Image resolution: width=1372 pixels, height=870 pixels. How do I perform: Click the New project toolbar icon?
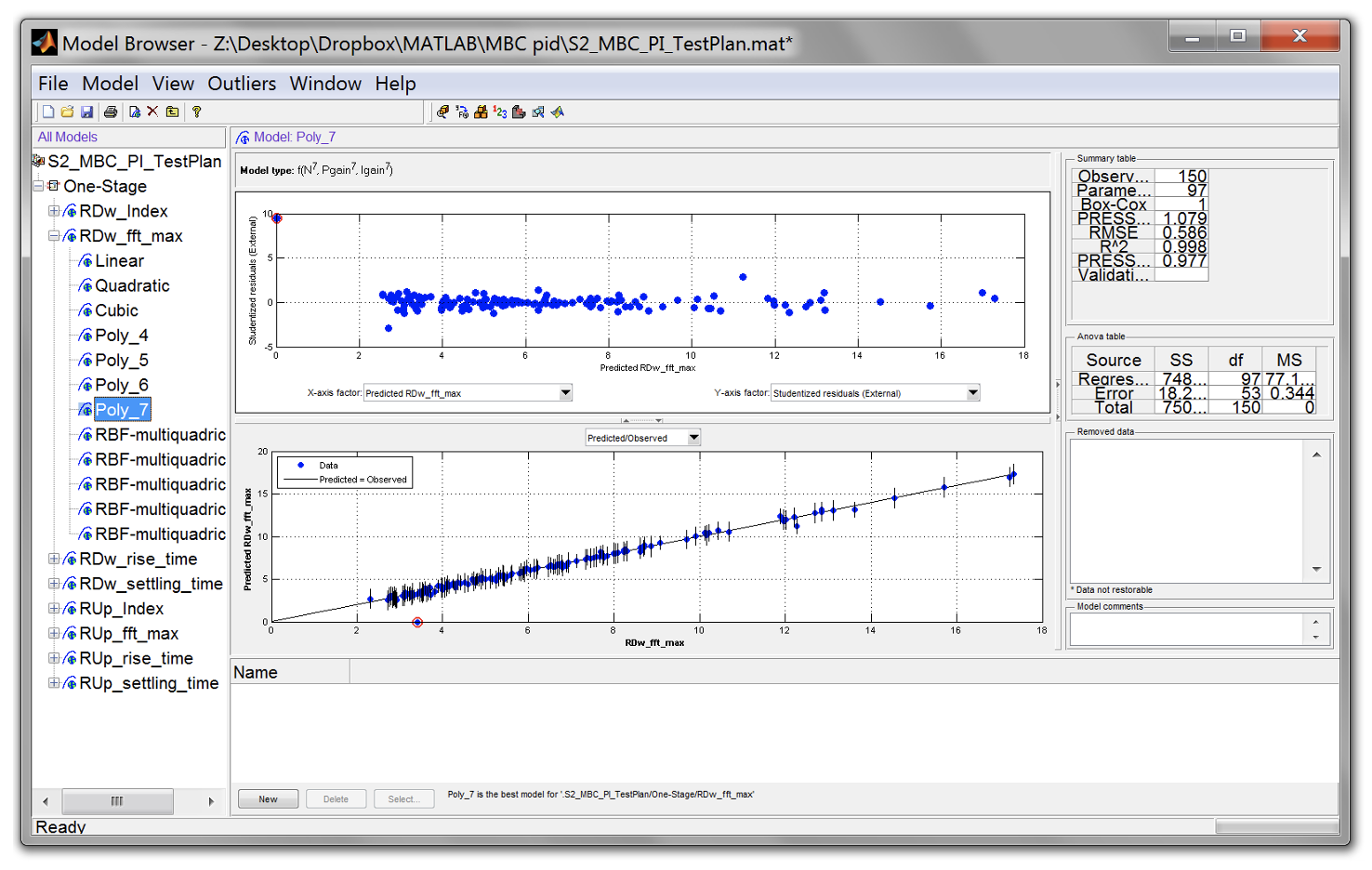(48, 112)
